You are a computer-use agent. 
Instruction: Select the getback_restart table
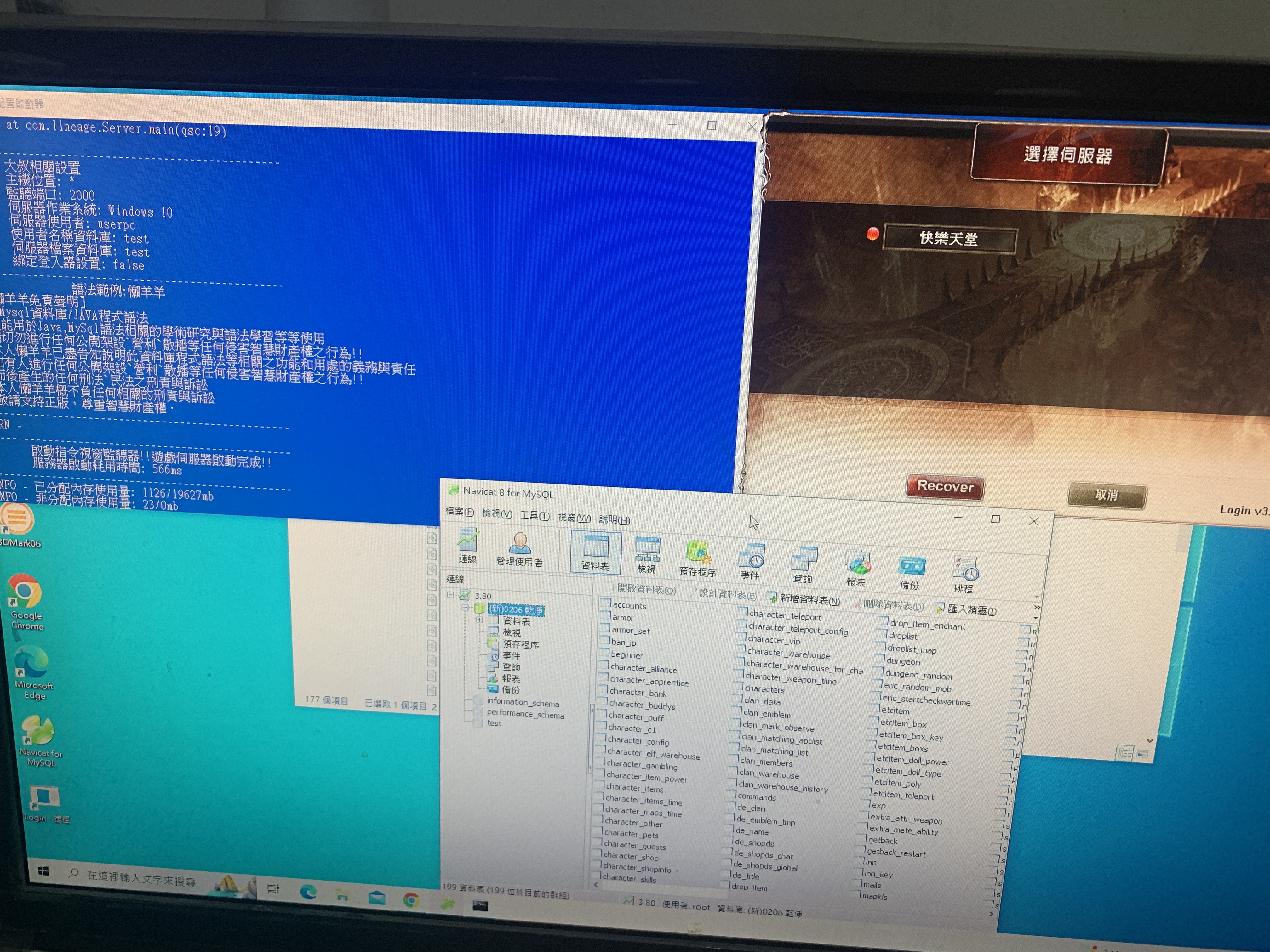tap(896, 853)
